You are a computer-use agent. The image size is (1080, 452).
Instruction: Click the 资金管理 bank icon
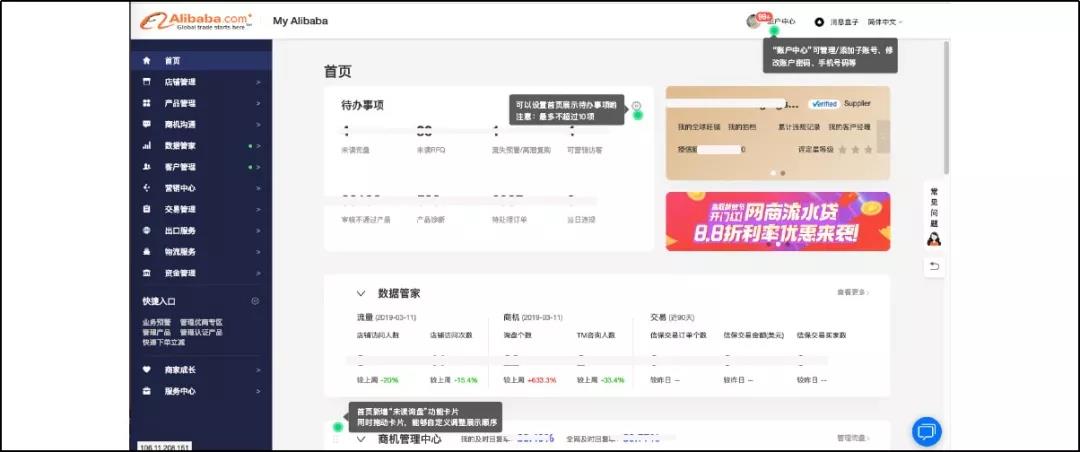pos(147,273)
